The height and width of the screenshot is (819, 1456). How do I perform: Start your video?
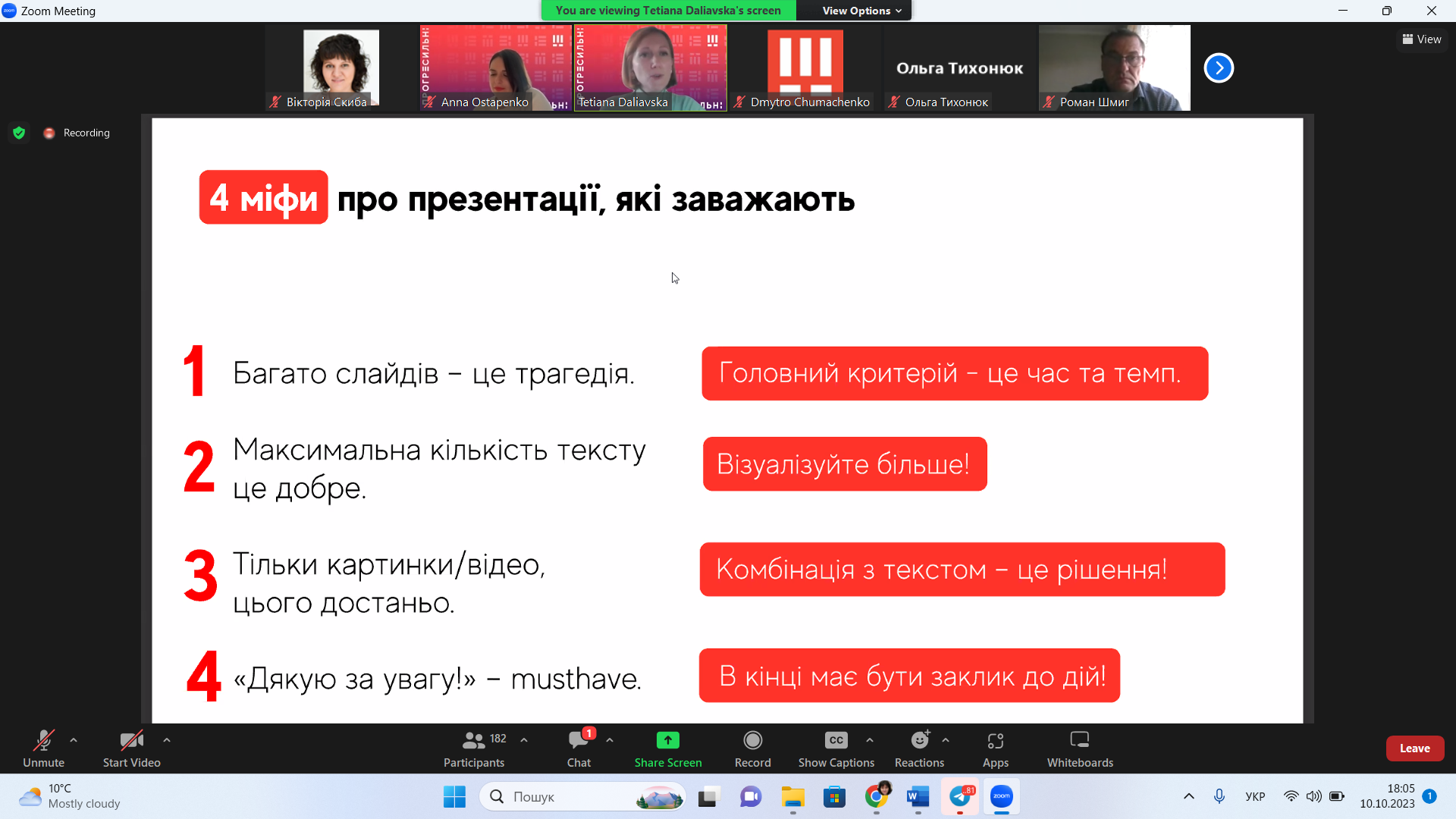[x=130, y=747]
